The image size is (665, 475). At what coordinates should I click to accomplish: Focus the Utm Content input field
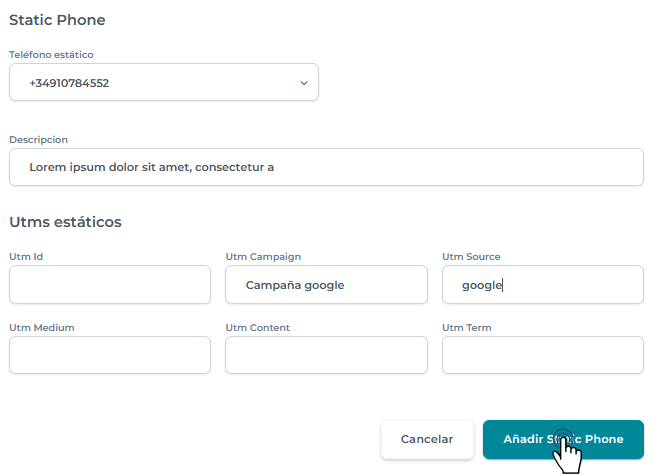pos(326,355)
